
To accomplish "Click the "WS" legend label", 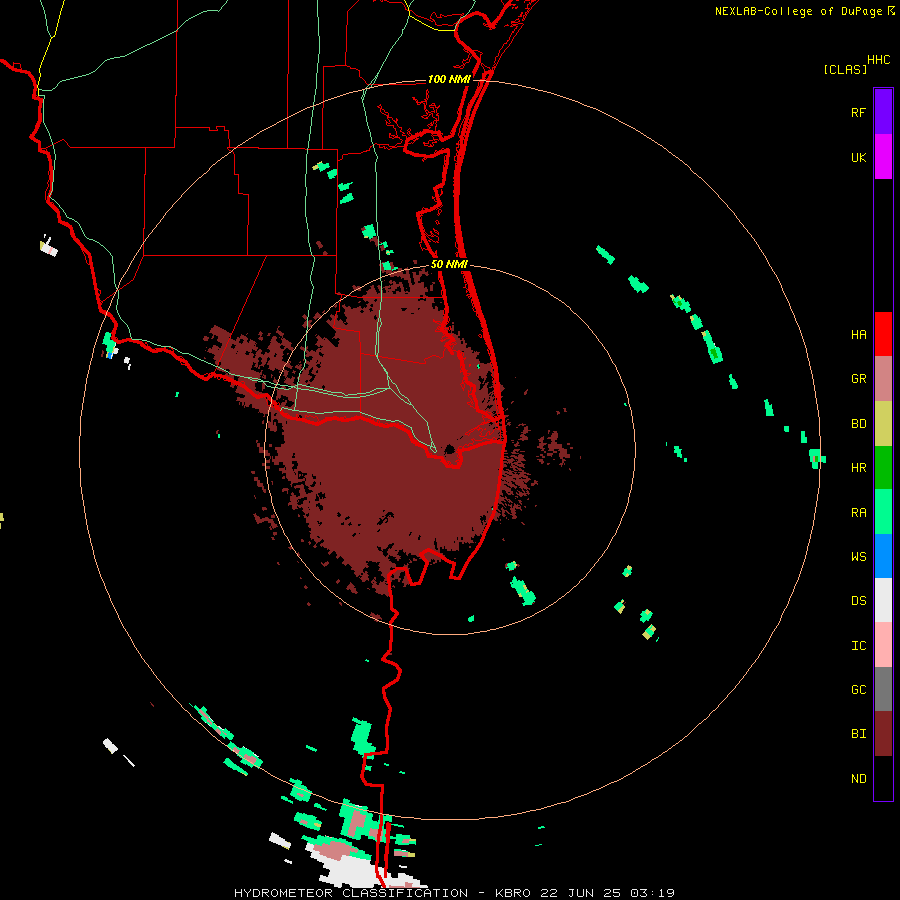I will [858, 557].
